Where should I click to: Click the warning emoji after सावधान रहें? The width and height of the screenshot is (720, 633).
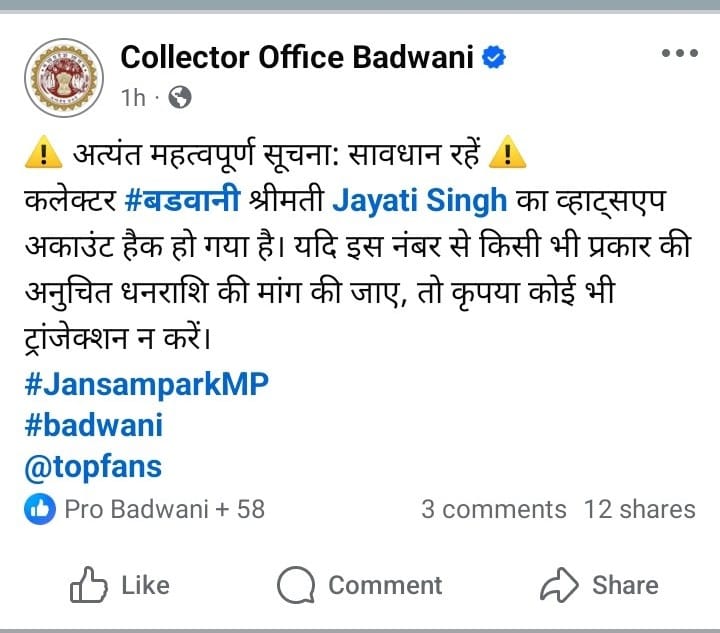[507, 152]
